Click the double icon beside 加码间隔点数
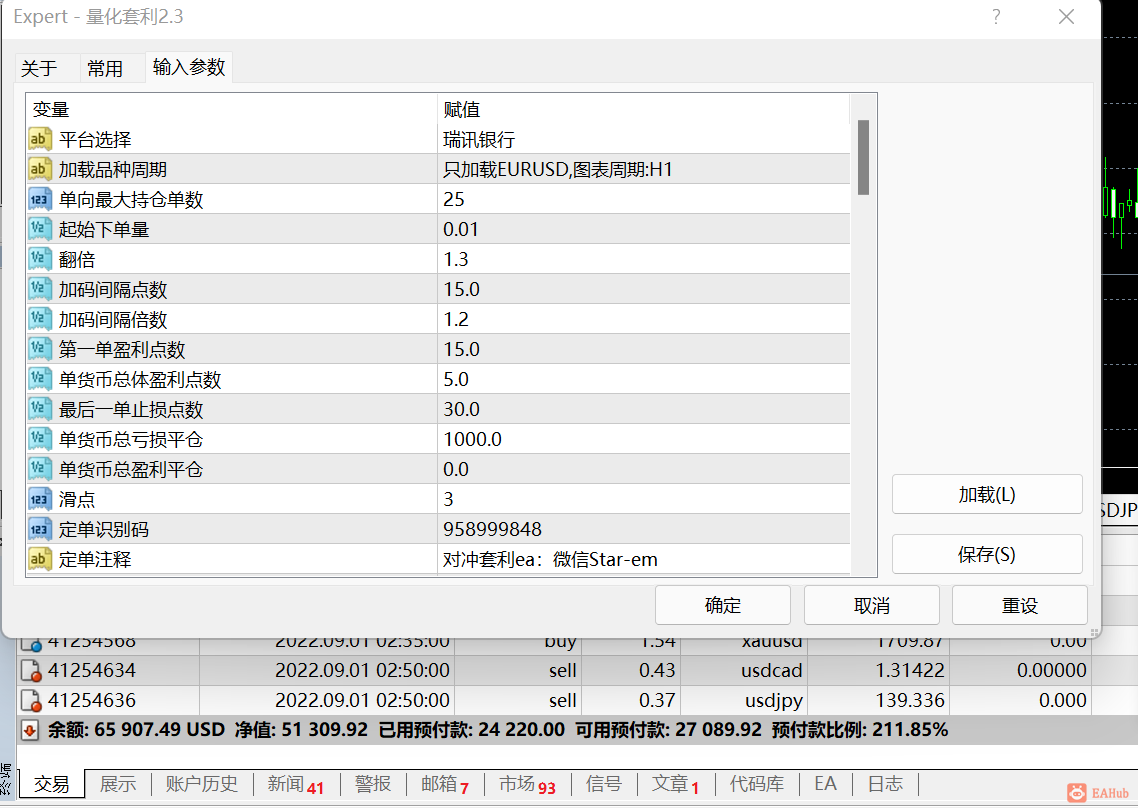1138x808 pixels. click(40, 289)
